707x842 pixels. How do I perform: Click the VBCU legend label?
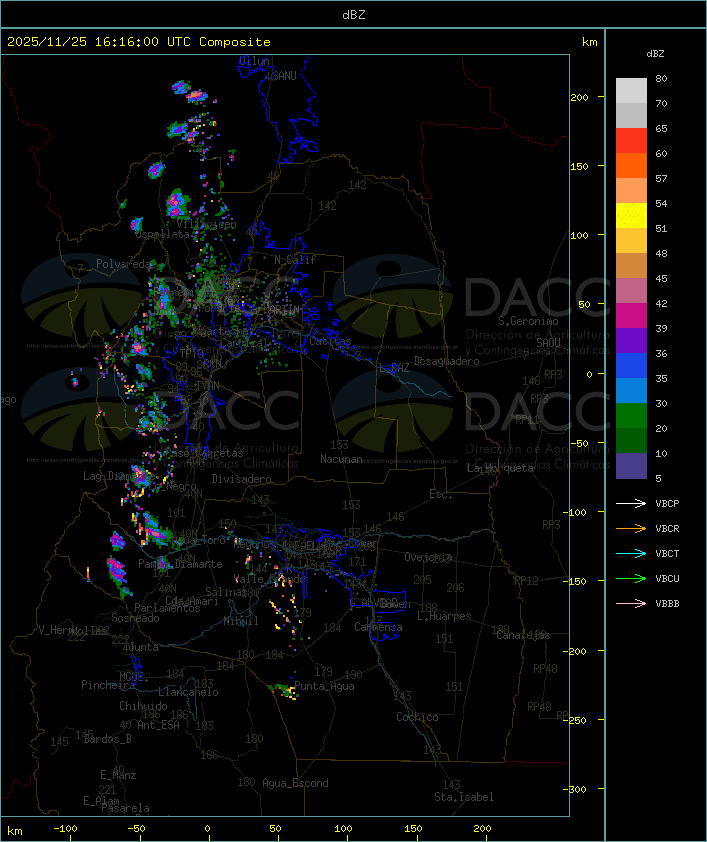click(667, 578)
